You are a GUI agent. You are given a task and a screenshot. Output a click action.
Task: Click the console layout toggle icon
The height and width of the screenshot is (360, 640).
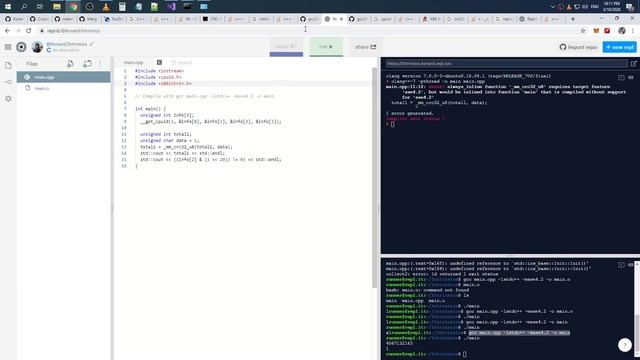[x=621, y=77]
